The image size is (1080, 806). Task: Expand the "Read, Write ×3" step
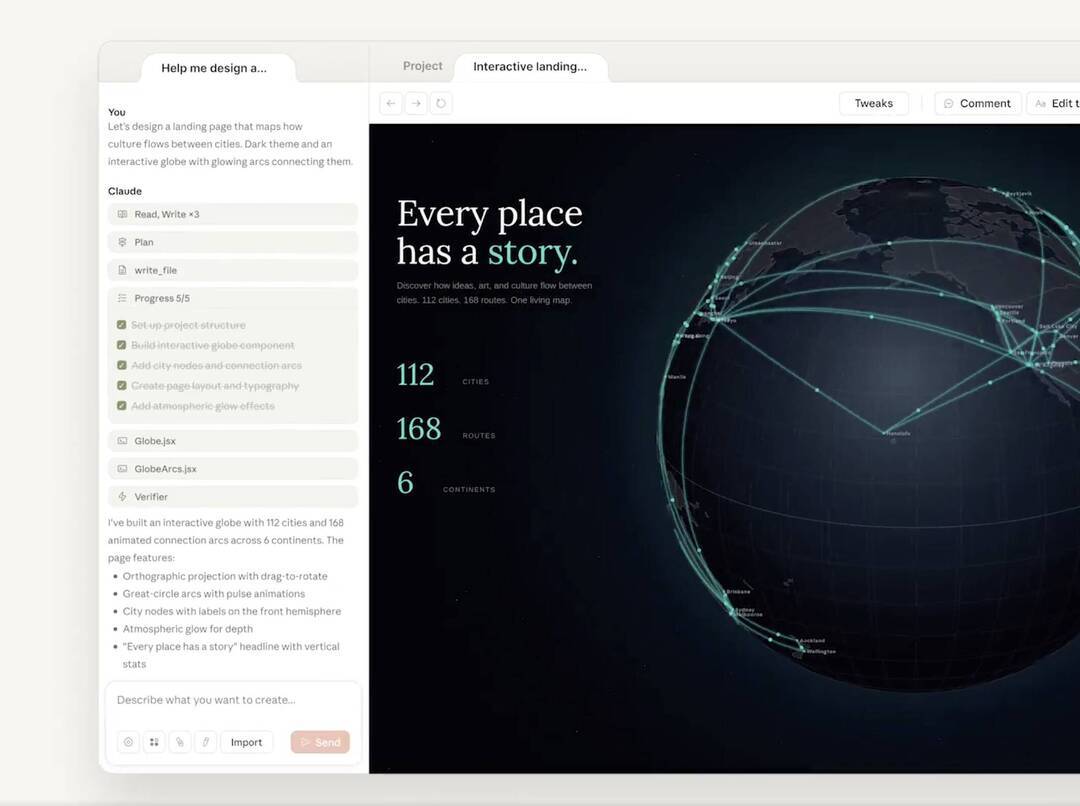233,214
